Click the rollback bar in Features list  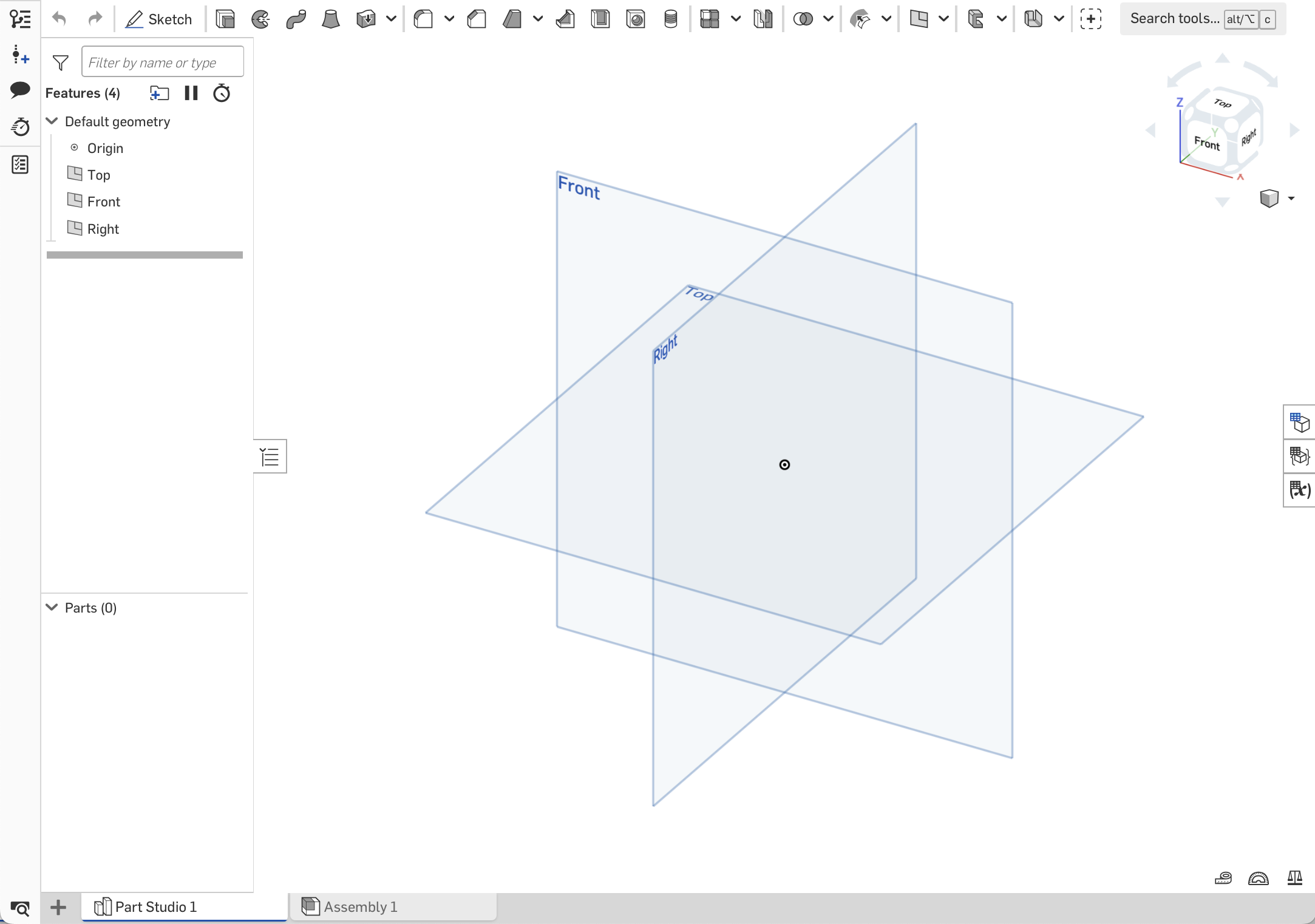pyautogui.click(x=144, y=255)
